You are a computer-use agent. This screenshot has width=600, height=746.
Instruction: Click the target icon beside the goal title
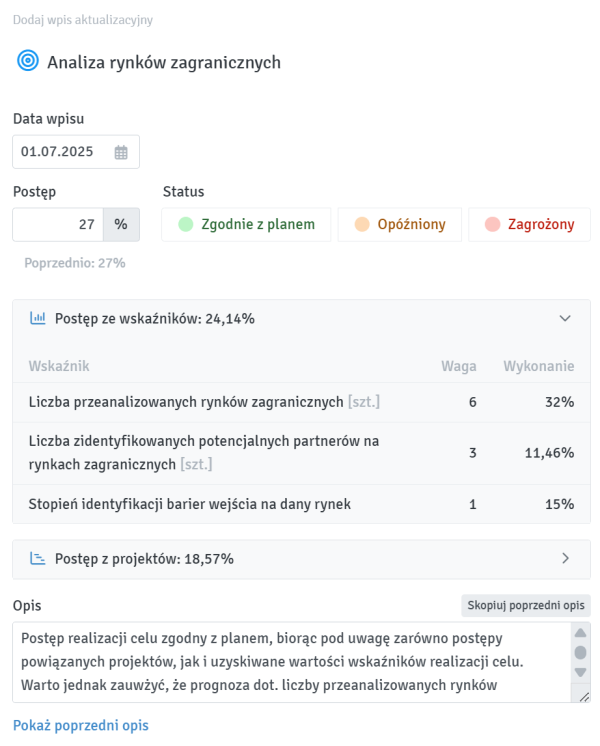click(x=27, y=62)
